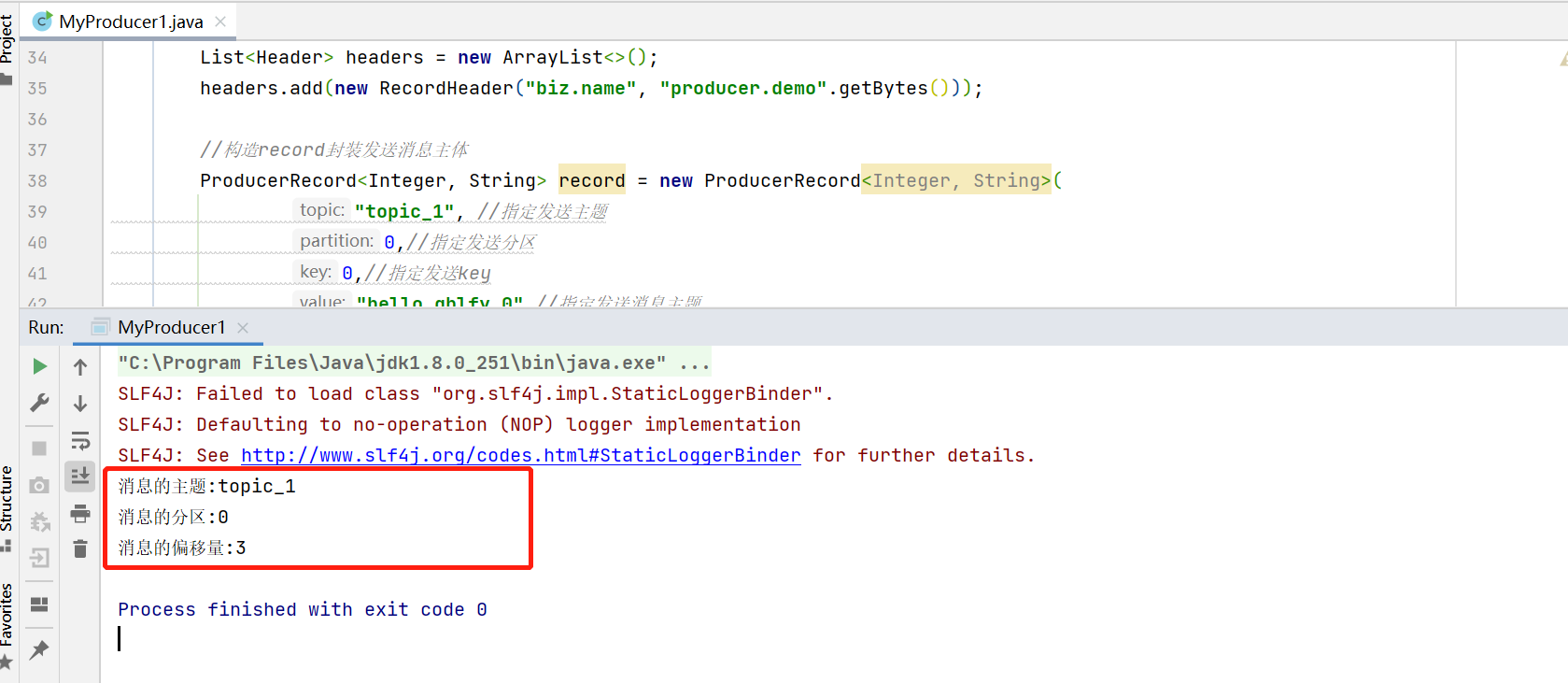Screen dimensions: 1568x683
Task: Close the MyProducer1 run tab
Action: pyautogui.click(x=243, y=327)
